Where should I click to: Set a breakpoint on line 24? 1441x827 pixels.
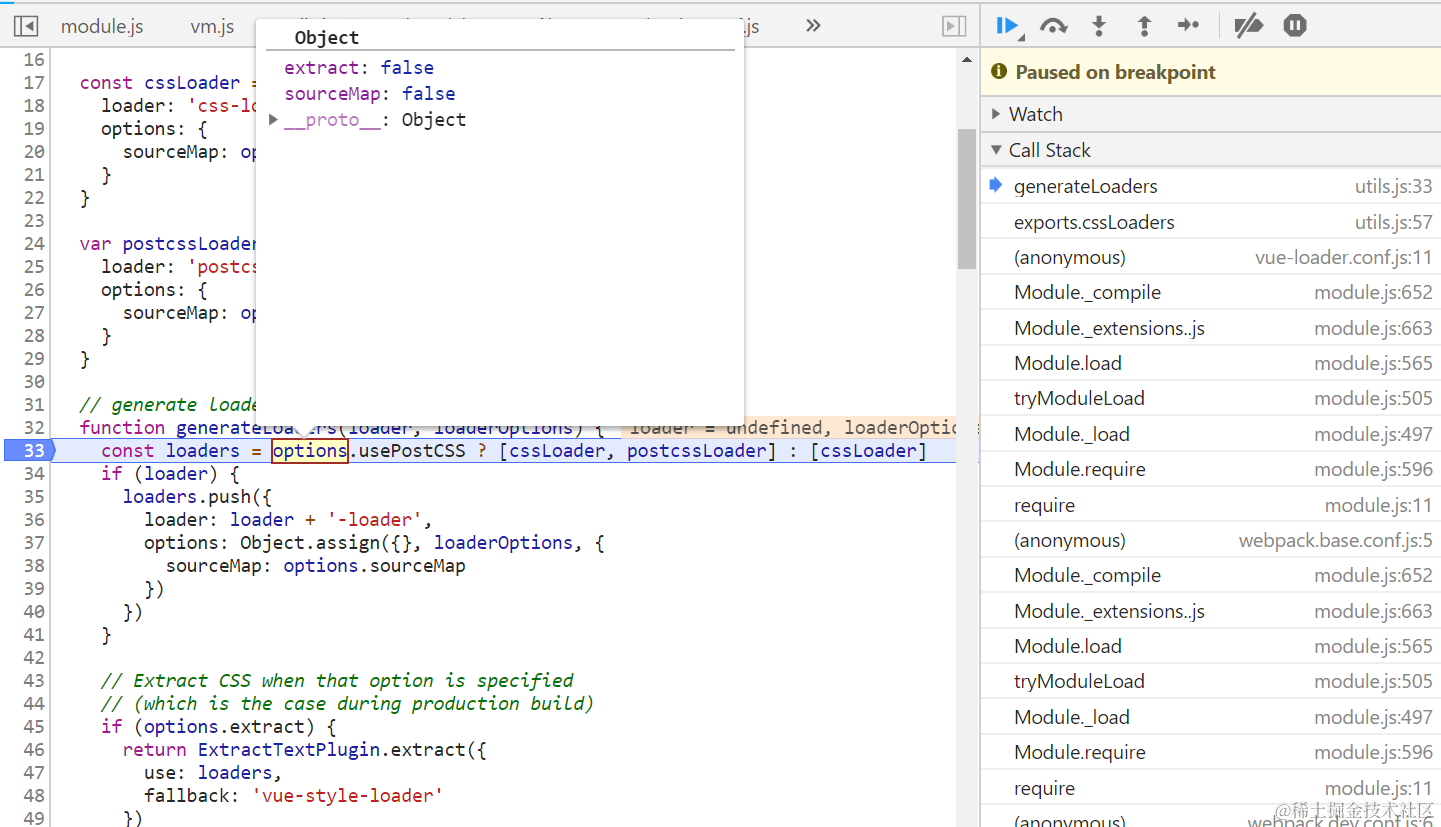click(x=33, y=244)
